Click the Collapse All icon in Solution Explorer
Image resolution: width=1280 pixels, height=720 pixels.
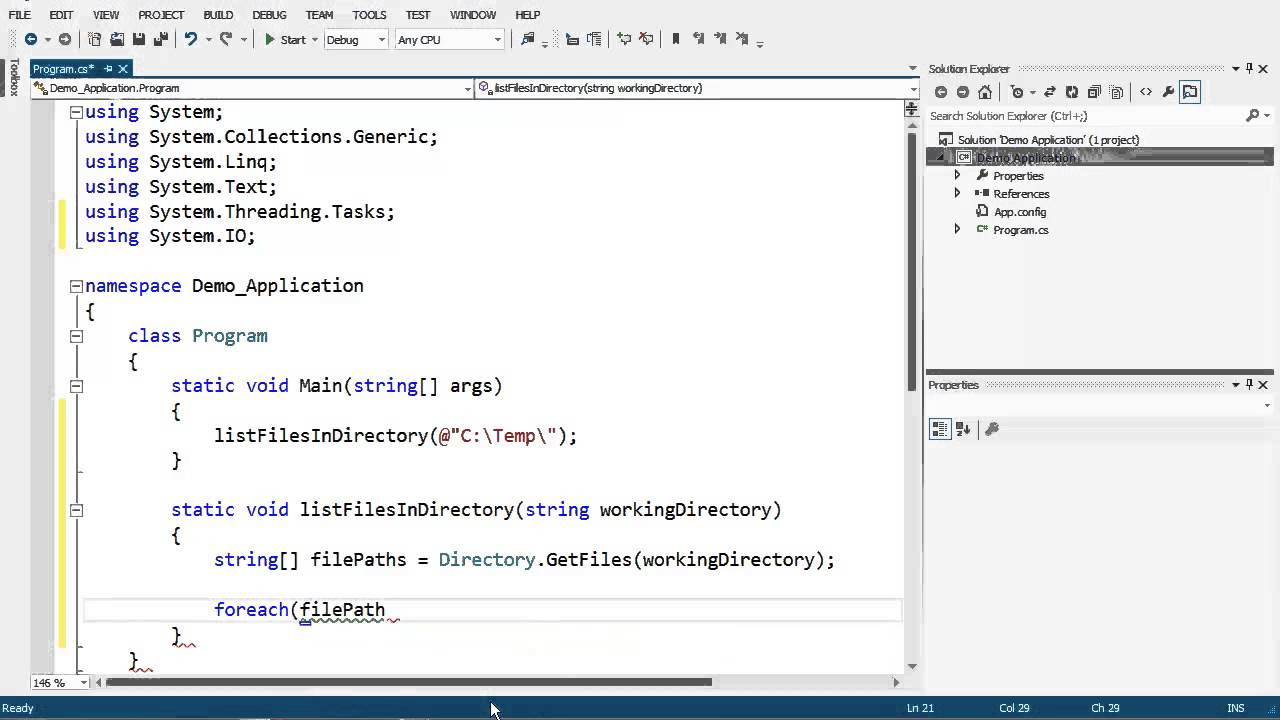coord(1094,92)
